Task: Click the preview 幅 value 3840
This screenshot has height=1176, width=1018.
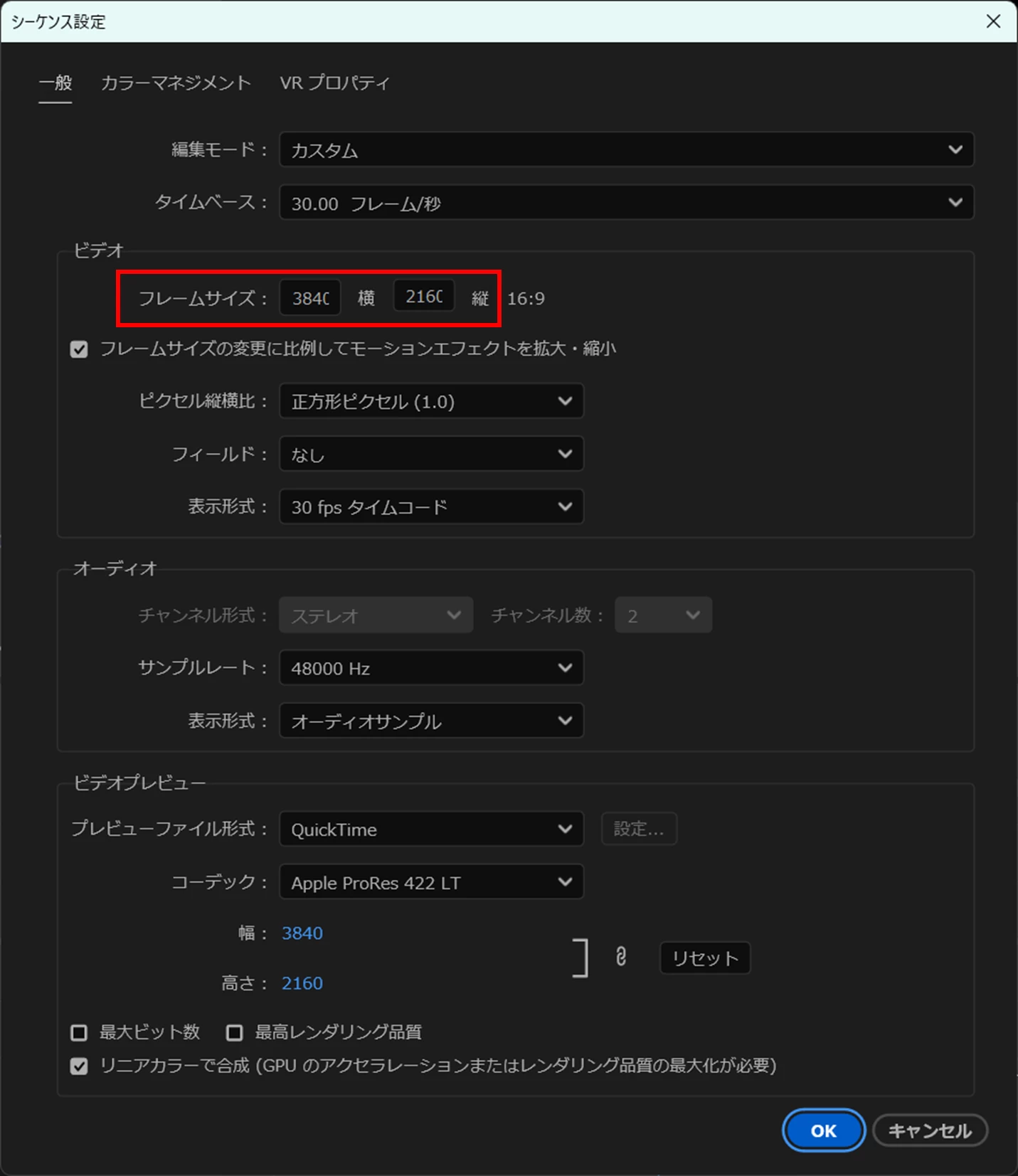Action: (302, 933)
